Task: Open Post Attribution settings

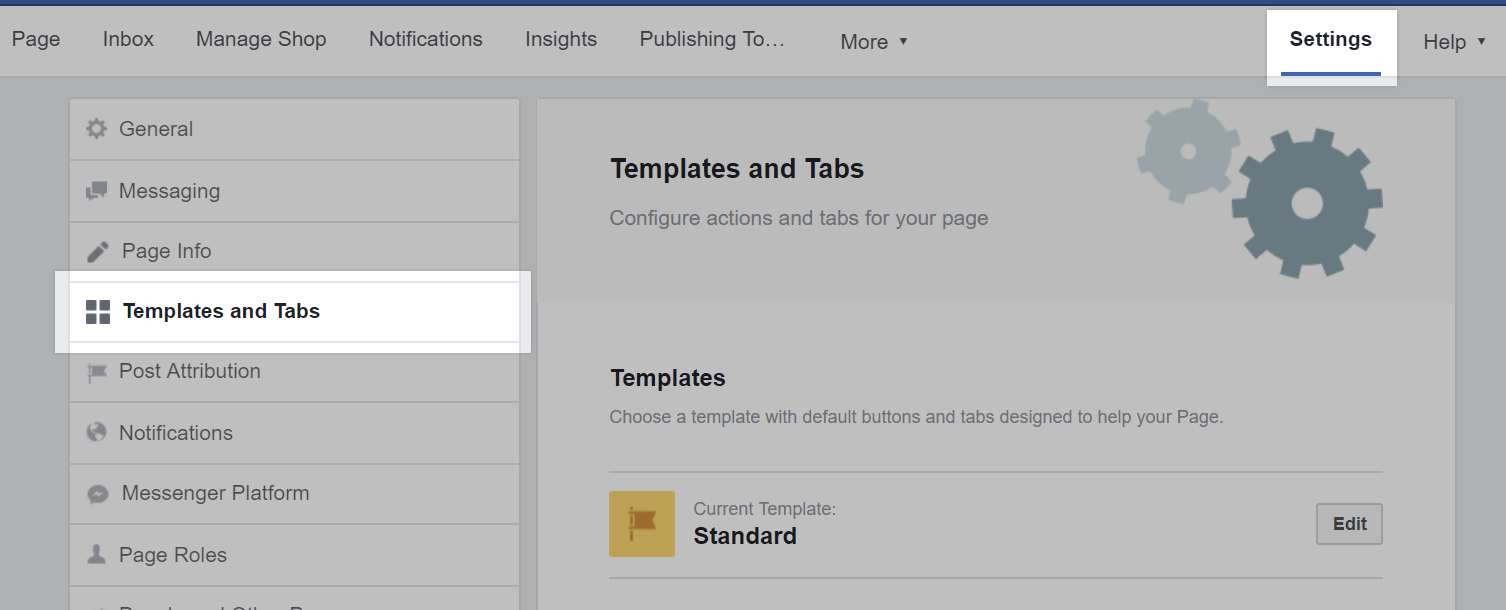Action: (x=190, y=371)
